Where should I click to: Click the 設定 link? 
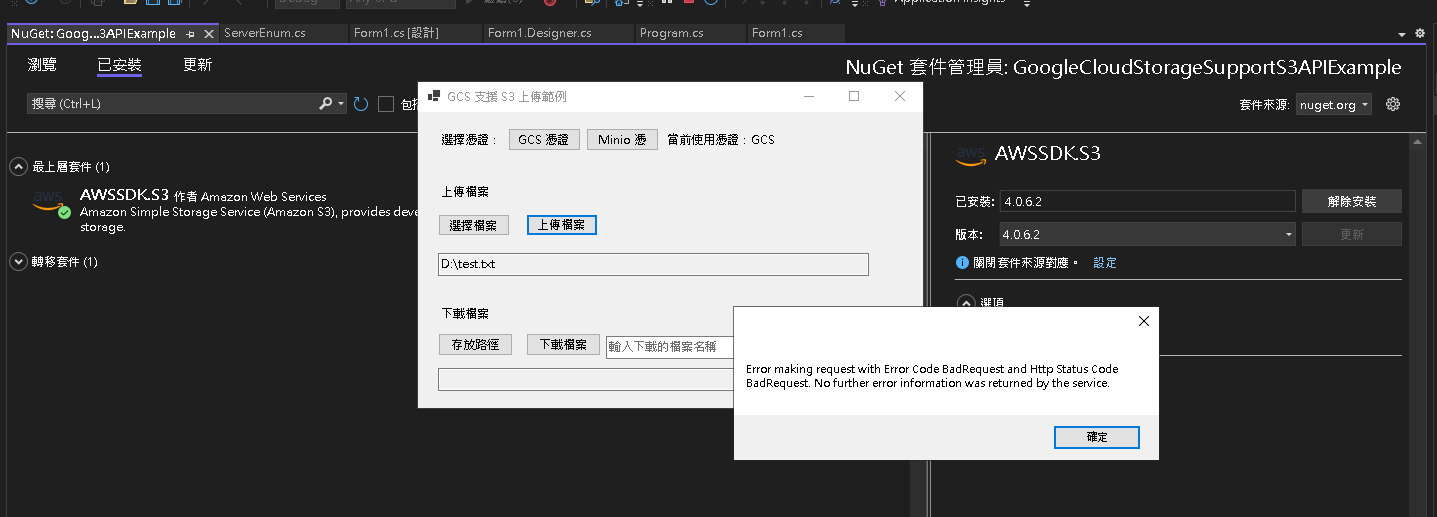coord(1105,263)
